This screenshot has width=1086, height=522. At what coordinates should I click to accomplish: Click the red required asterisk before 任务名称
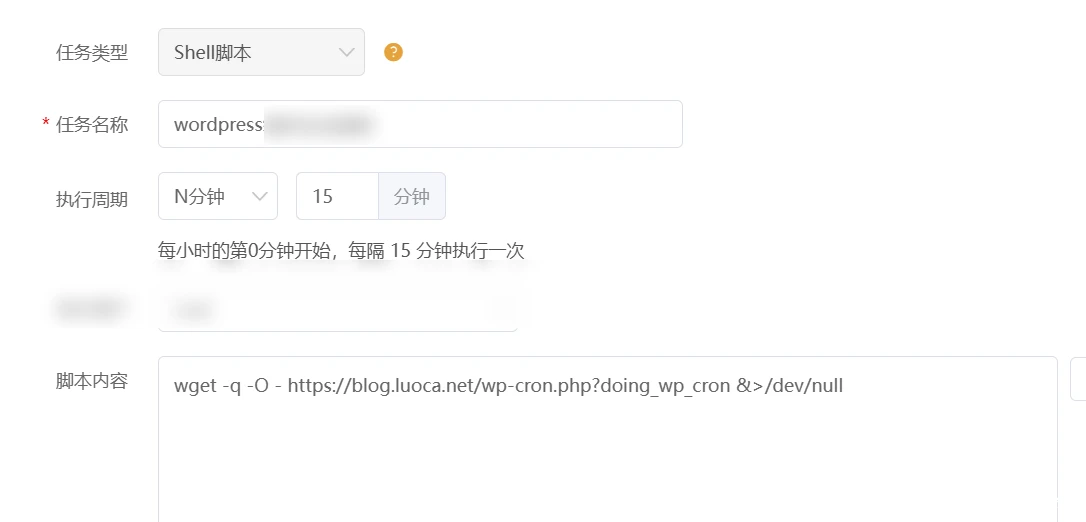(x=45, y=124)
